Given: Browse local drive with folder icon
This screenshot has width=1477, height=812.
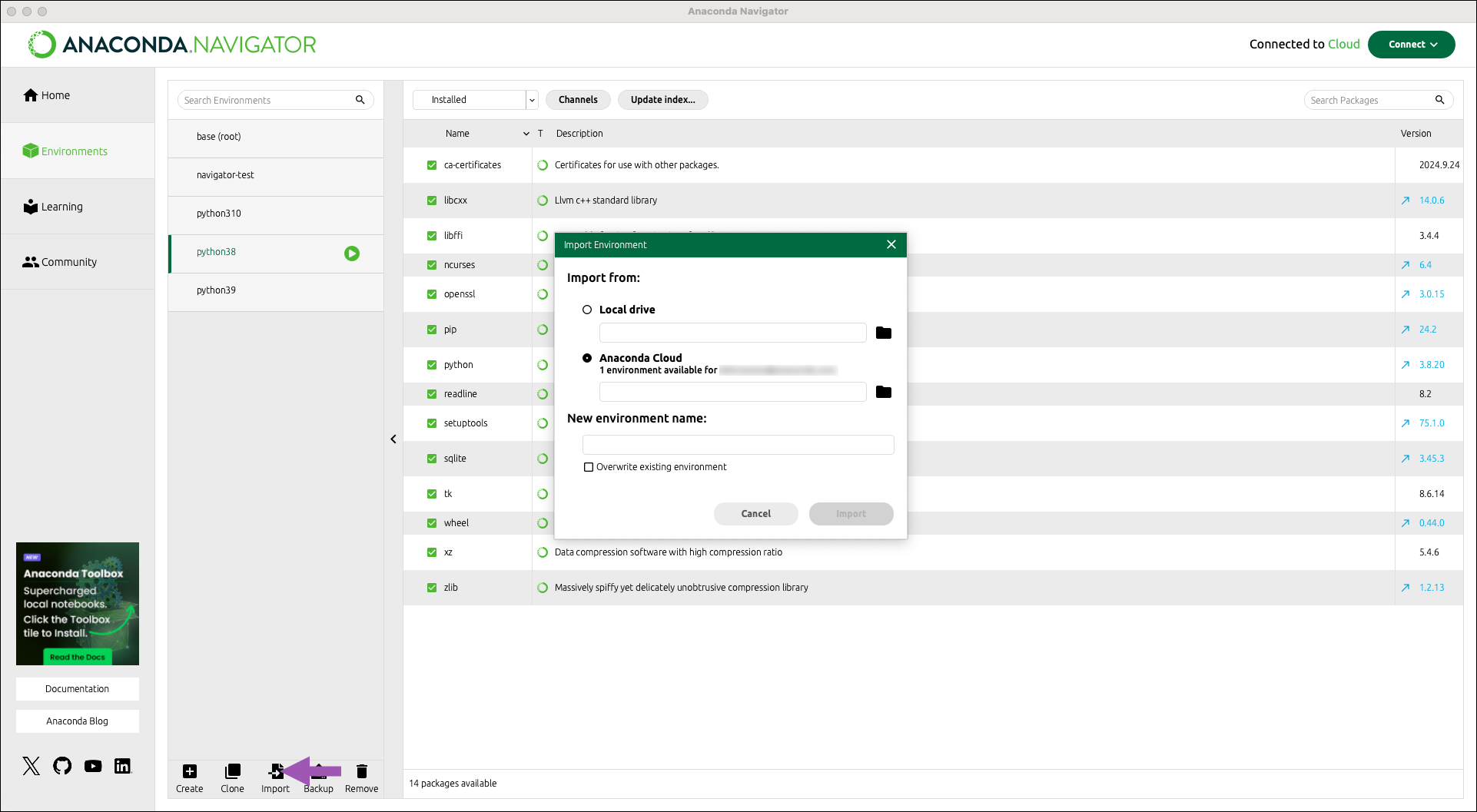Looking at the screenshot, I should pos(884,333).
